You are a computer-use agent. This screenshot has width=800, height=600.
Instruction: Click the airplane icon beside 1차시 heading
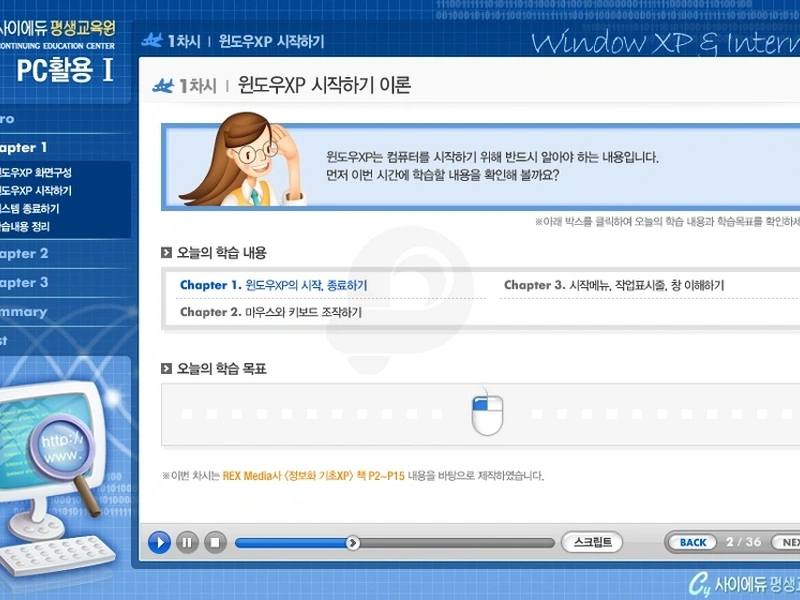163,86
